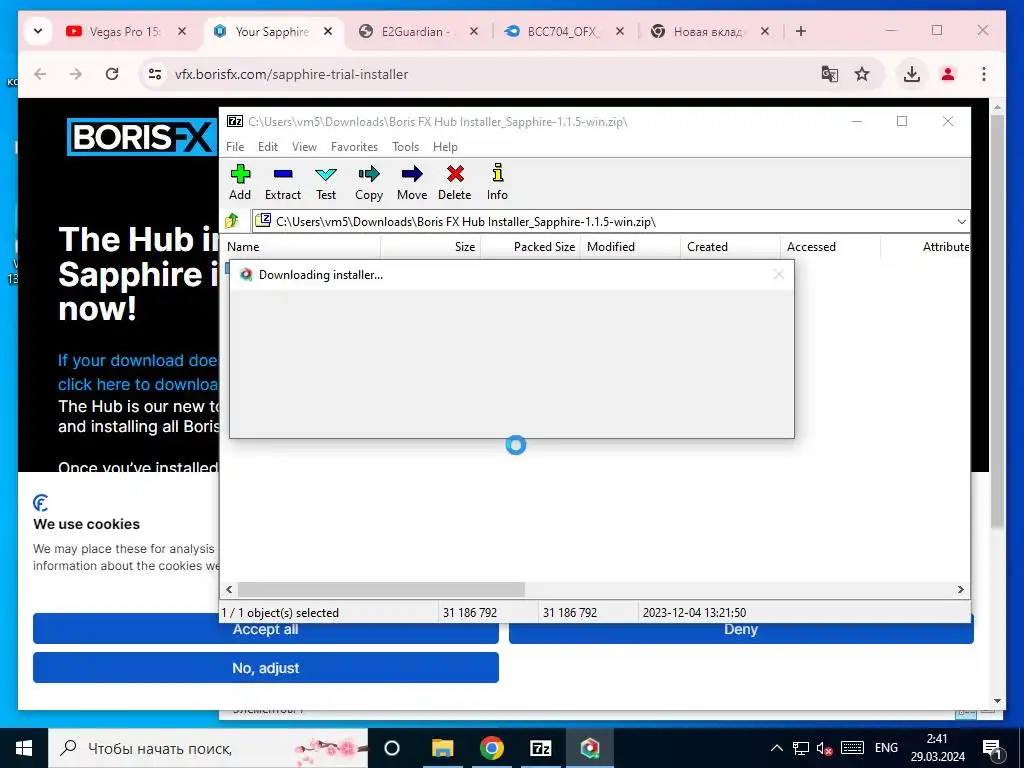Click the No, adjust cookies button

click(266, 667)
